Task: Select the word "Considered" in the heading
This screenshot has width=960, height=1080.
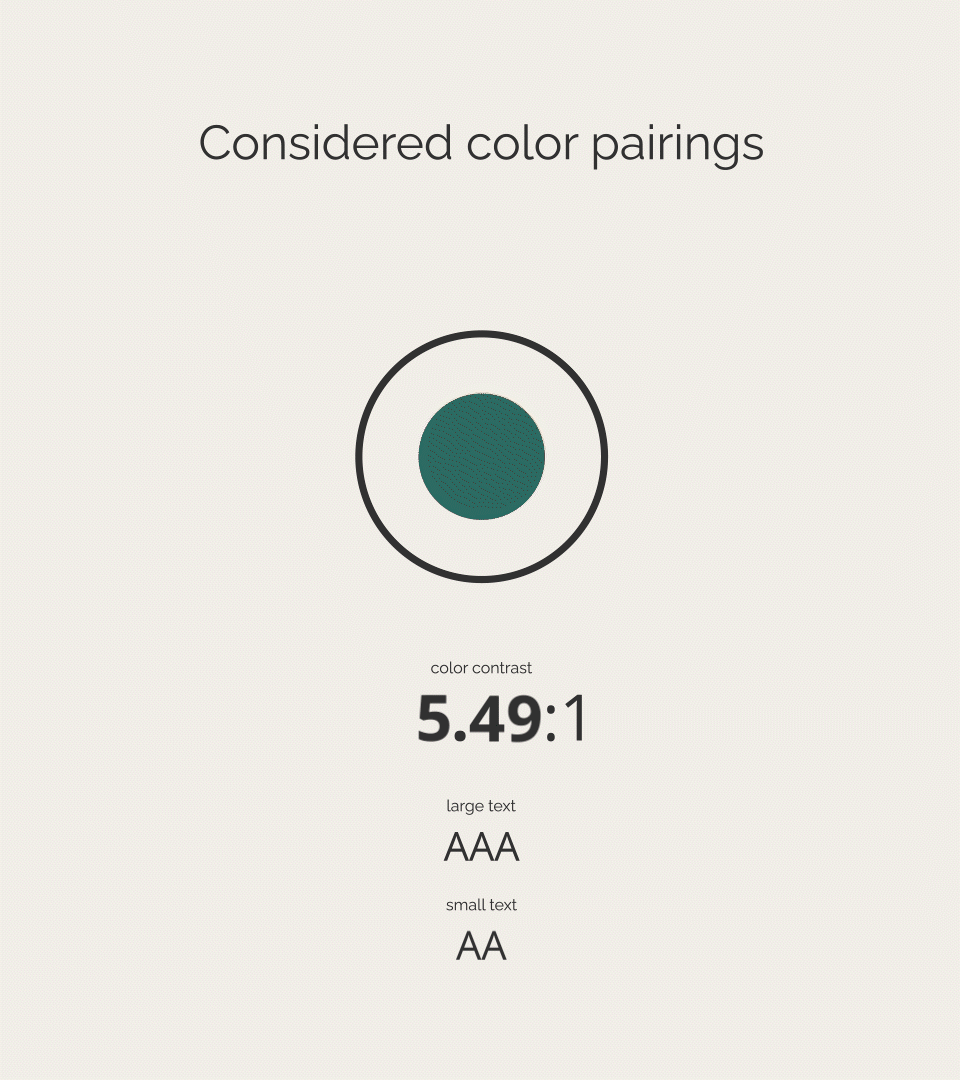Action: (x=325, y=143)
